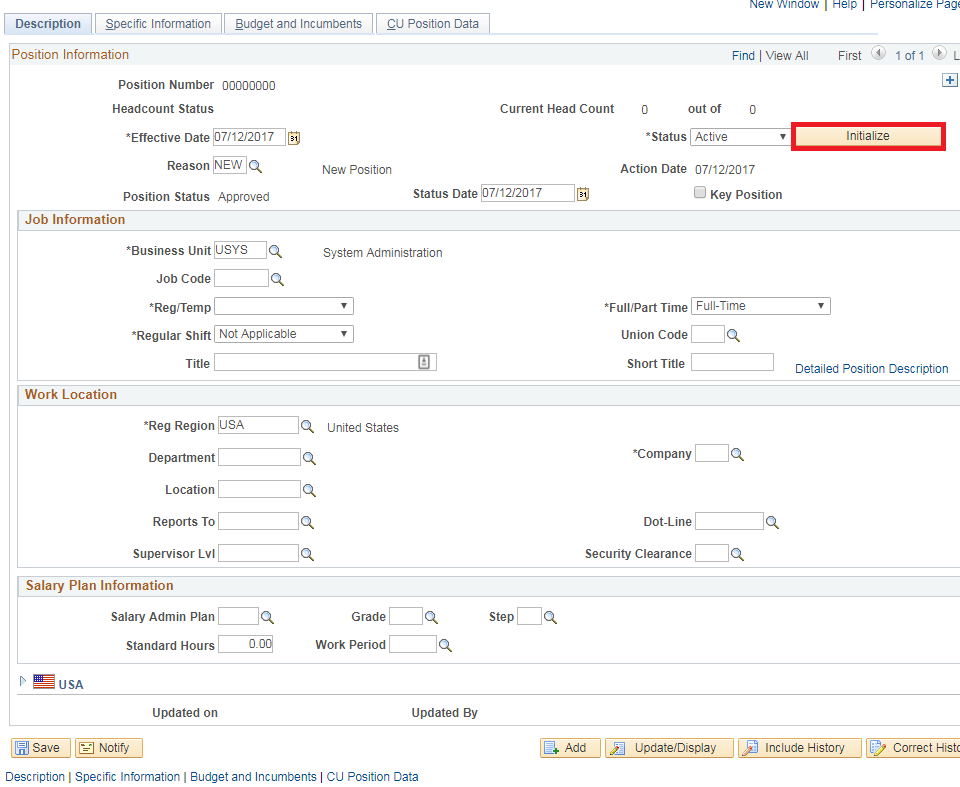Click the Initialize button
This screenshot has height=787, width=960.
[x=868, y=136]
